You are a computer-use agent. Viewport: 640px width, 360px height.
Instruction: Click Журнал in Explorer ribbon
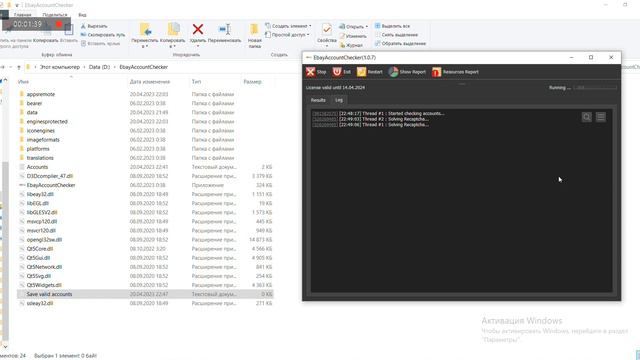[351, 45]
